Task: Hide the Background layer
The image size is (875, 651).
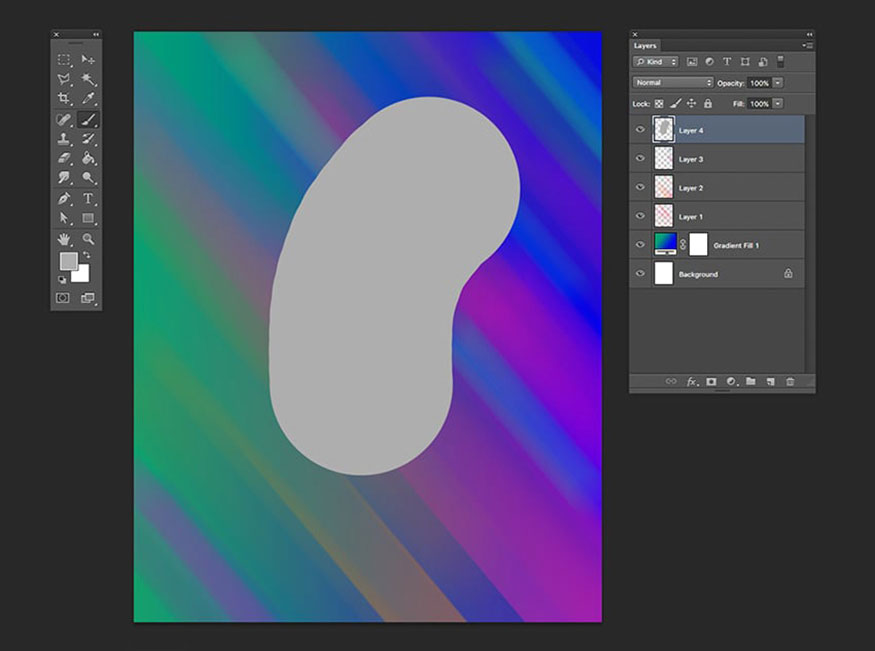Action: point(640,273)
